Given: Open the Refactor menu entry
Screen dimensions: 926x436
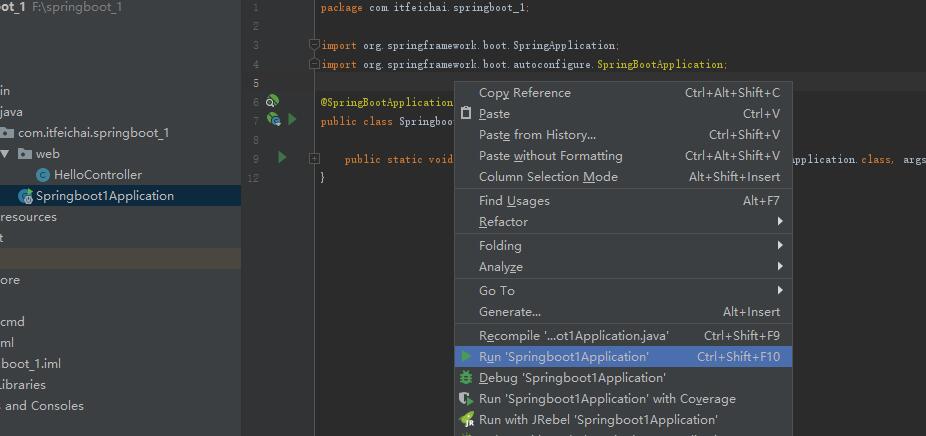Looking at the screenshot, I should click(623, 222).
